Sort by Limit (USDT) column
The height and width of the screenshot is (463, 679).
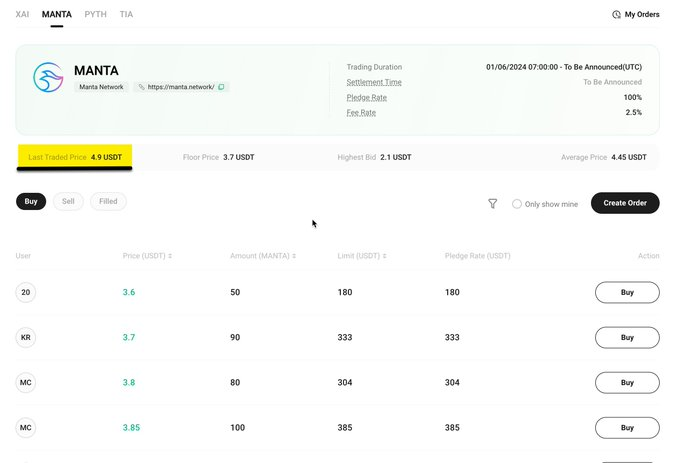(362, 256)
